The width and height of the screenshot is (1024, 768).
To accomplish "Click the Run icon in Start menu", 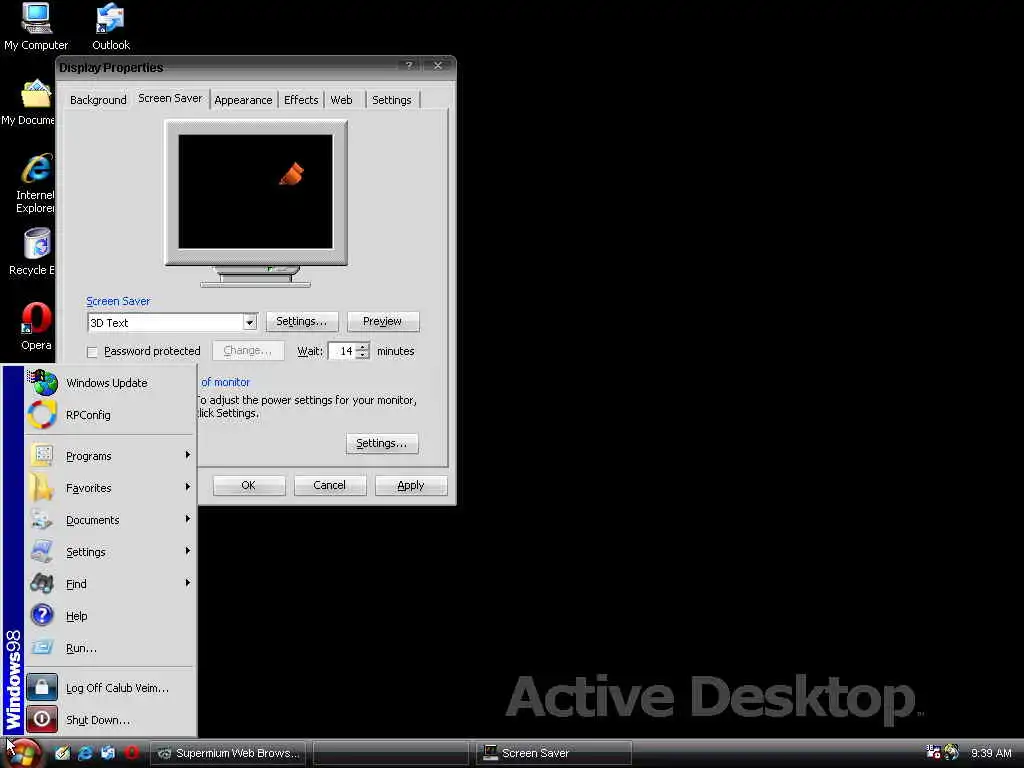I will [x=42, y=647].
